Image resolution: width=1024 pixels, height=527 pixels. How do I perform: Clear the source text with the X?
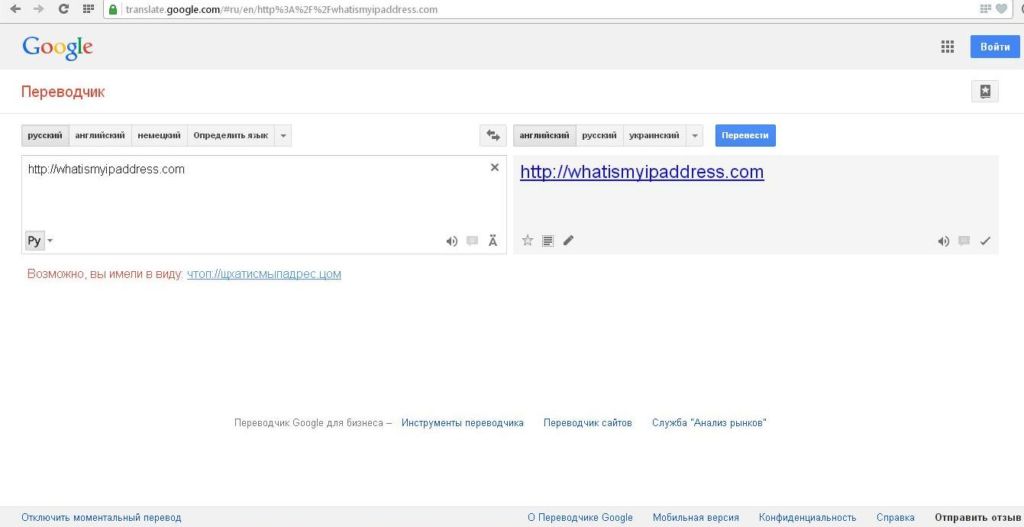(494, 168)
